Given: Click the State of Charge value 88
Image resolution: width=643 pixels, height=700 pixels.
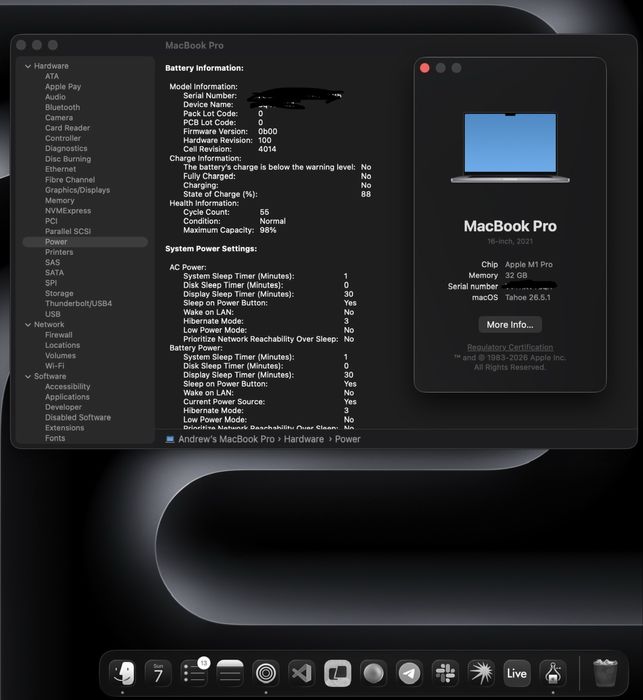Looking at the screenshot, I should click(x=366, y=194).
